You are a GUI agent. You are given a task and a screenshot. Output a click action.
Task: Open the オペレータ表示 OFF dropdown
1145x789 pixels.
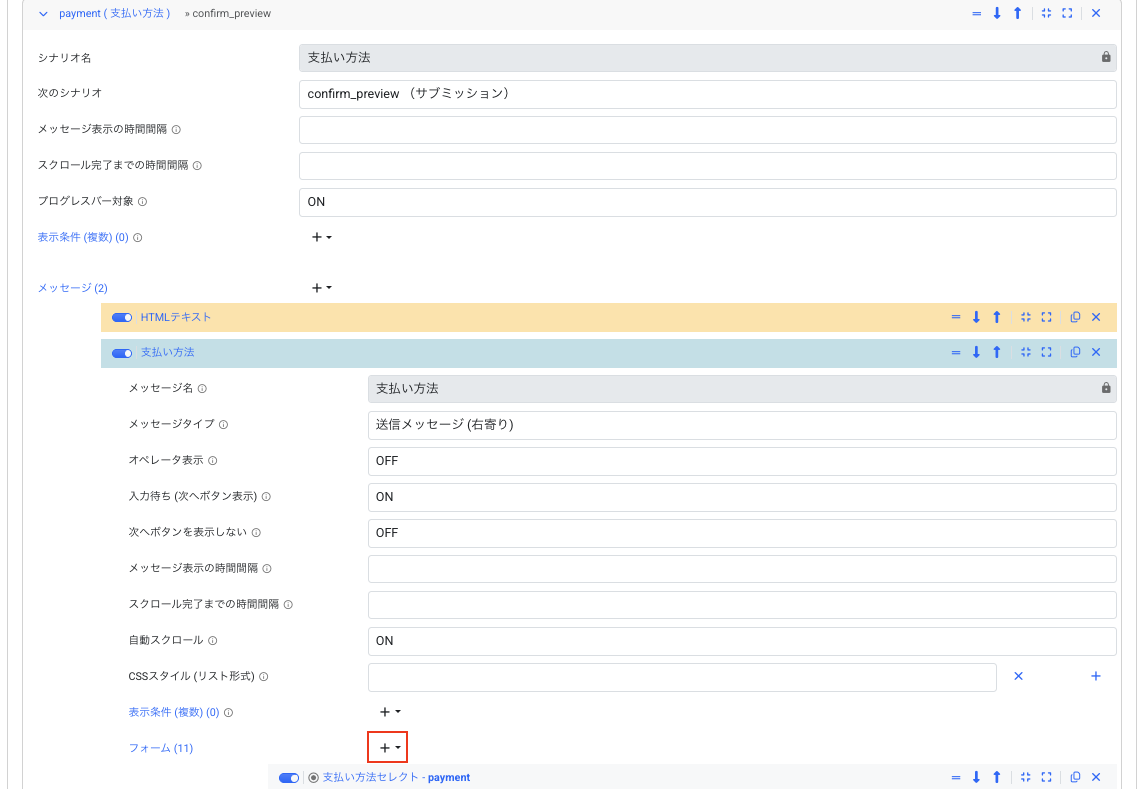pyautogui.click(x=742, y=461)
